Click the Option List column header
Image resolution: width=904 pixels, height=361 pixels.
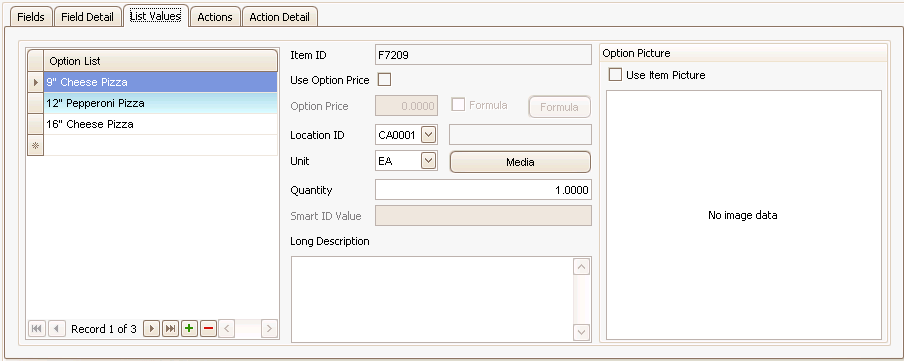click(x=160, y=61)
